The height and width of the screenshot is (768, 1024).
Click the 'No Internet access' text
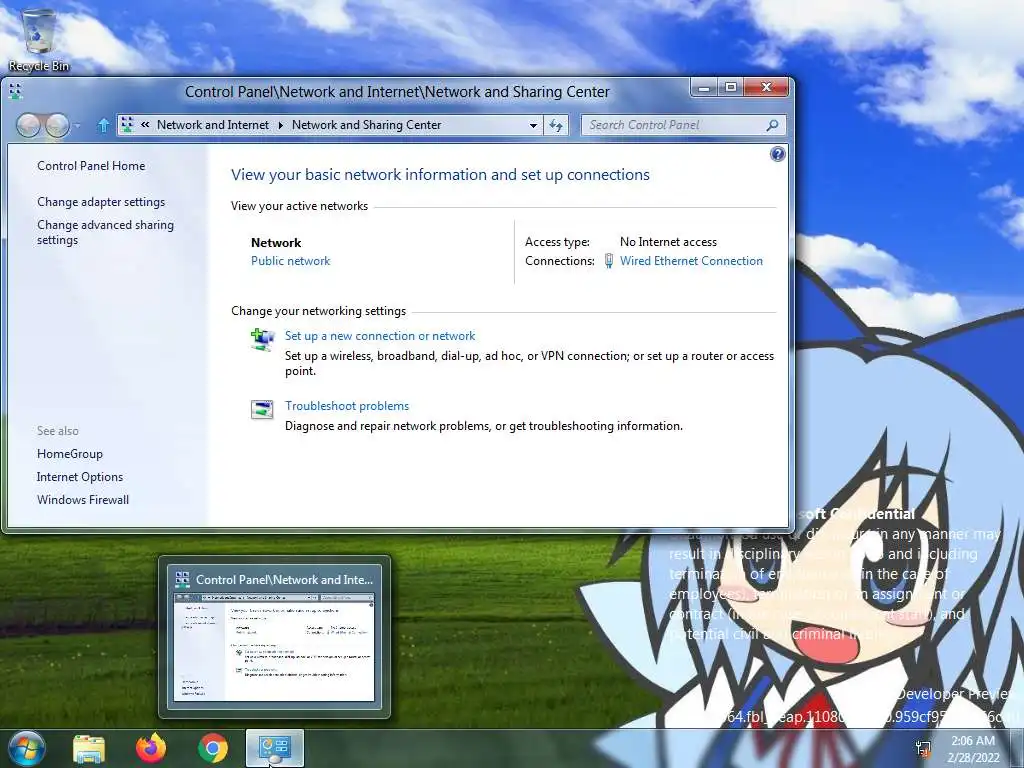(x=668, y=242)
